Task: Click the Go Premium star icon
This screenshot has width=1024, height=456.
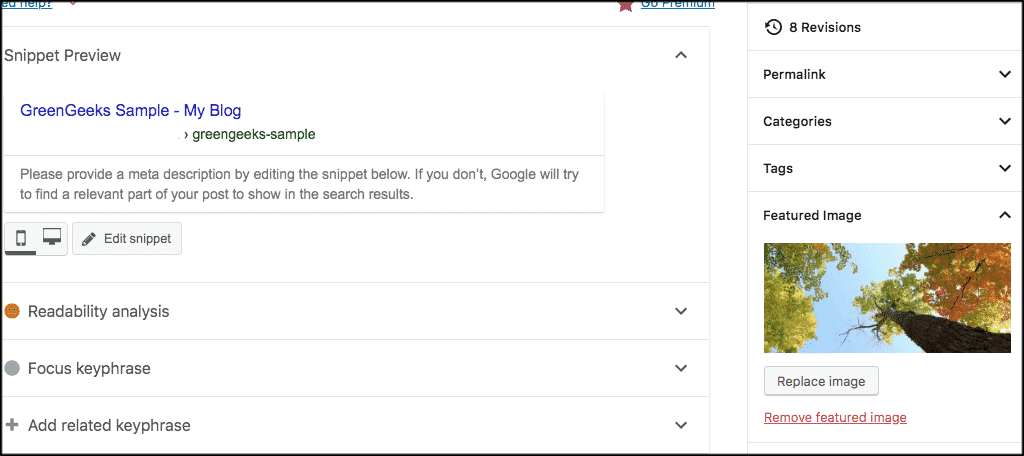Action: point(626,5)
